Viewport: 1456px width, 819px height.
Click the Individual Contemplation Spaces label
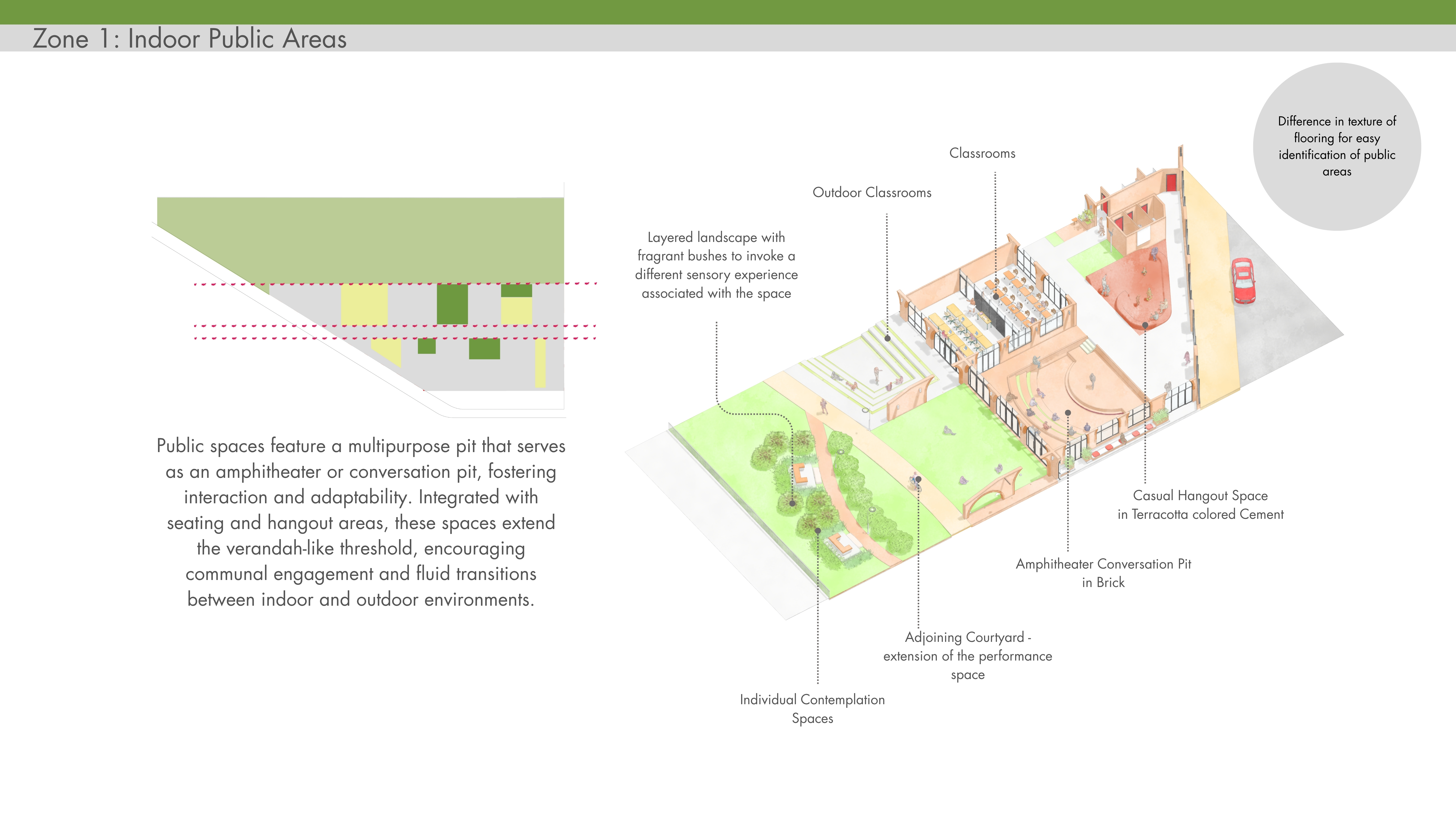pyautogui.click(x=812, y=709)
